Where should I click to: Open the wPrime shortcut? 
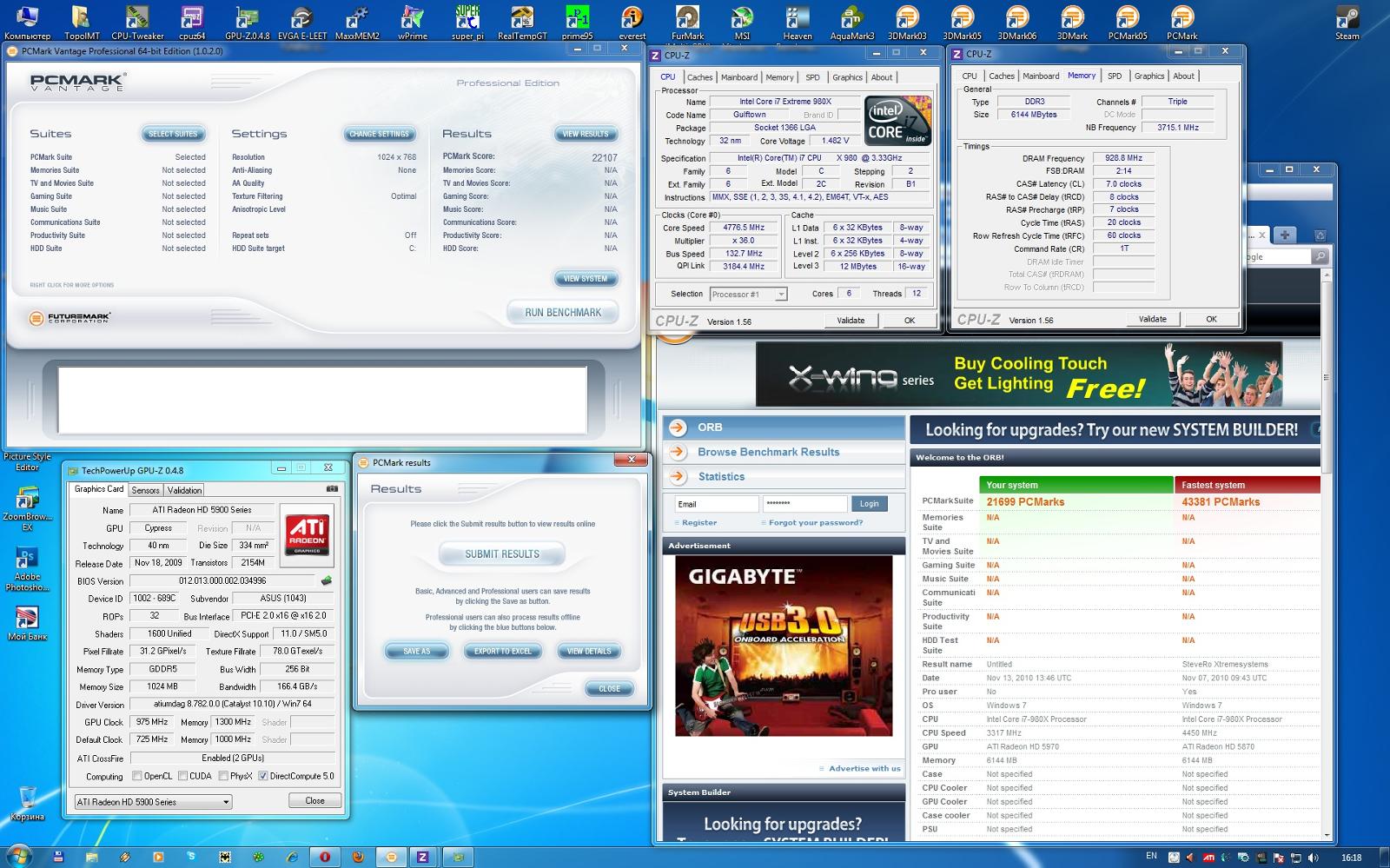(412, 23)
